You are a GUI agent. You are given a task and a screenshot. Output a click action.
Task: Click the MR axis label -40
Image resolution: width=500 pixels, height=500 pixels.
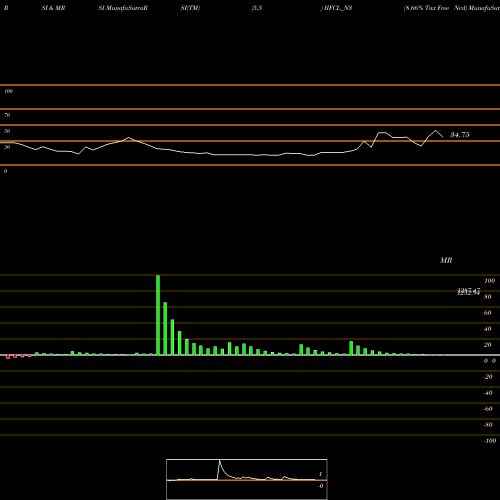pyautogui.click(x=488, y=393)
